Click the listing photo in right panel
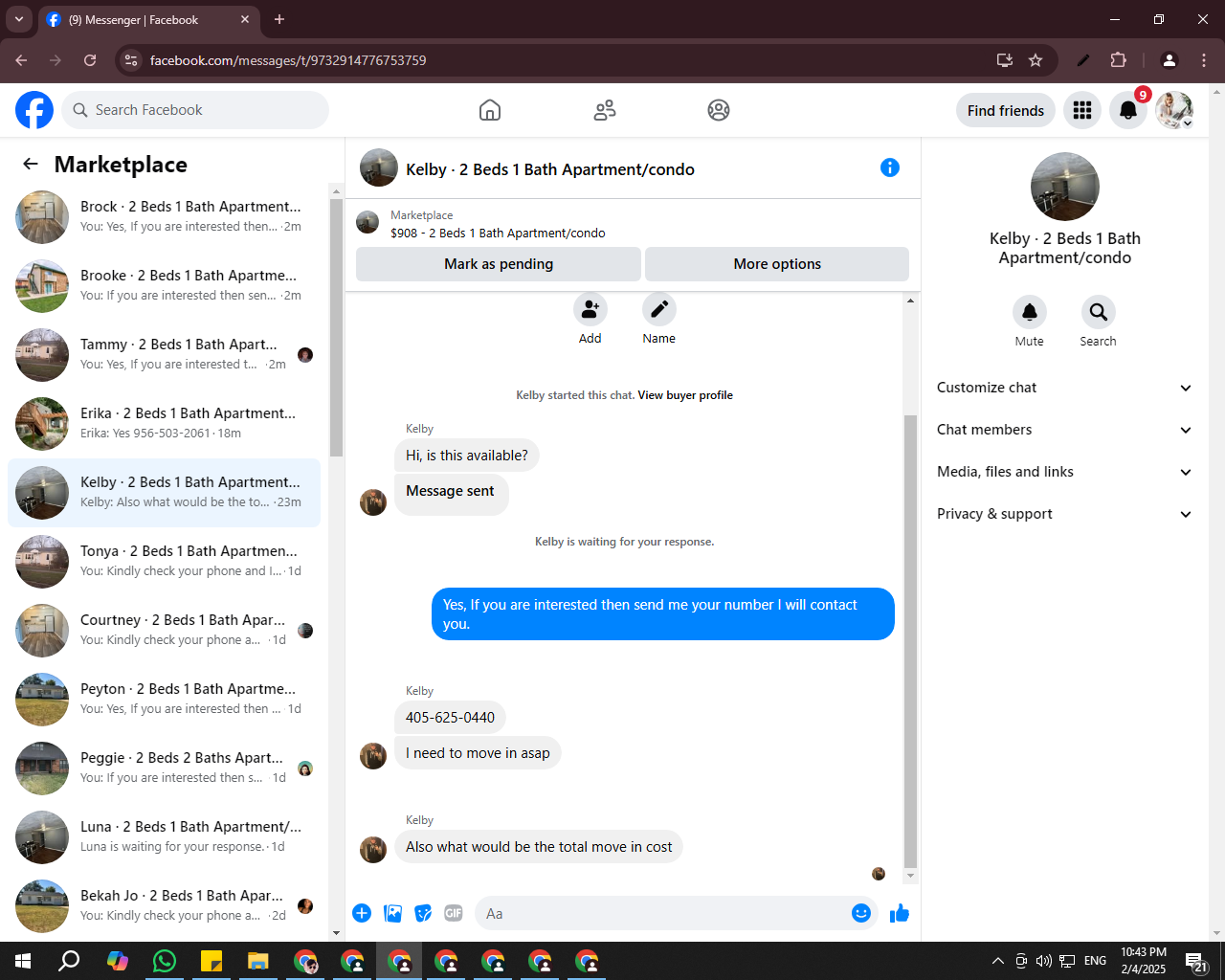 click(1065, 187)
